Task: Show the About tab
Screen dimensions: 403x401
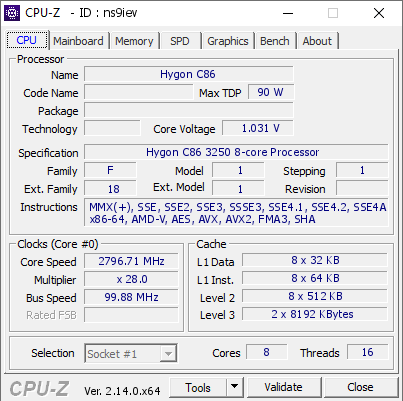Action: [x=317, y=41]
